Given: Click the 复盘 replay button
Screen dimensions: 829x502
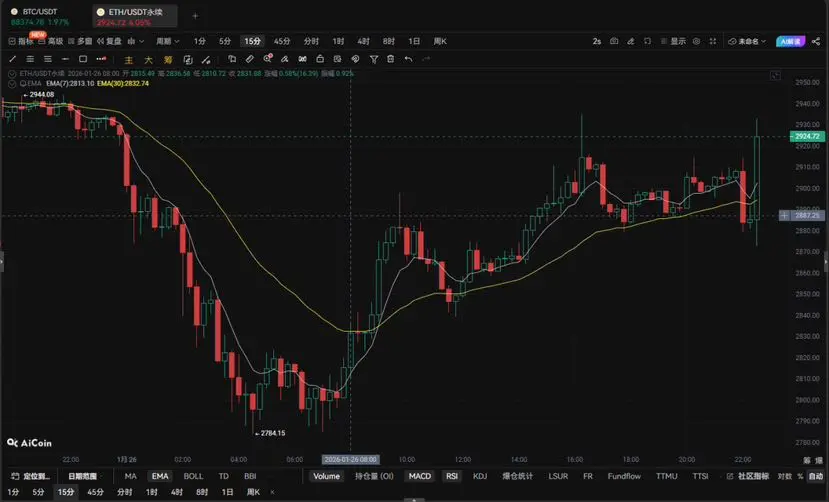Looking at the screenshot, I should click(x=109, y=41).
